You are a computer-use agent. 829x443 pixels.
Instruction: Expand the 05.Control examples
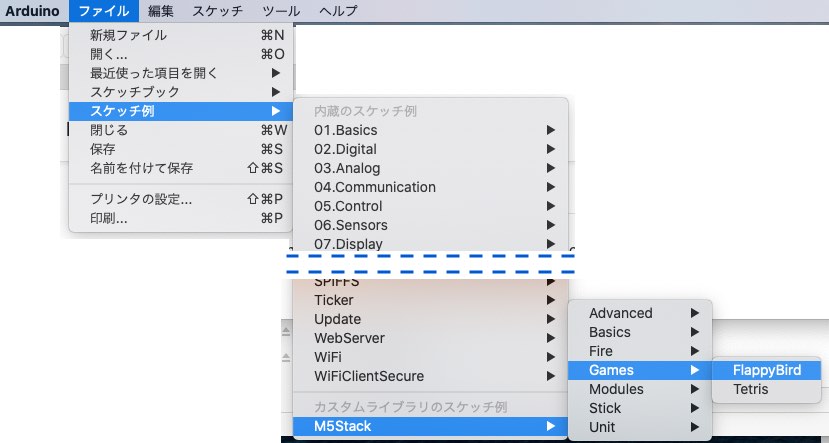(x=431, y=206)
